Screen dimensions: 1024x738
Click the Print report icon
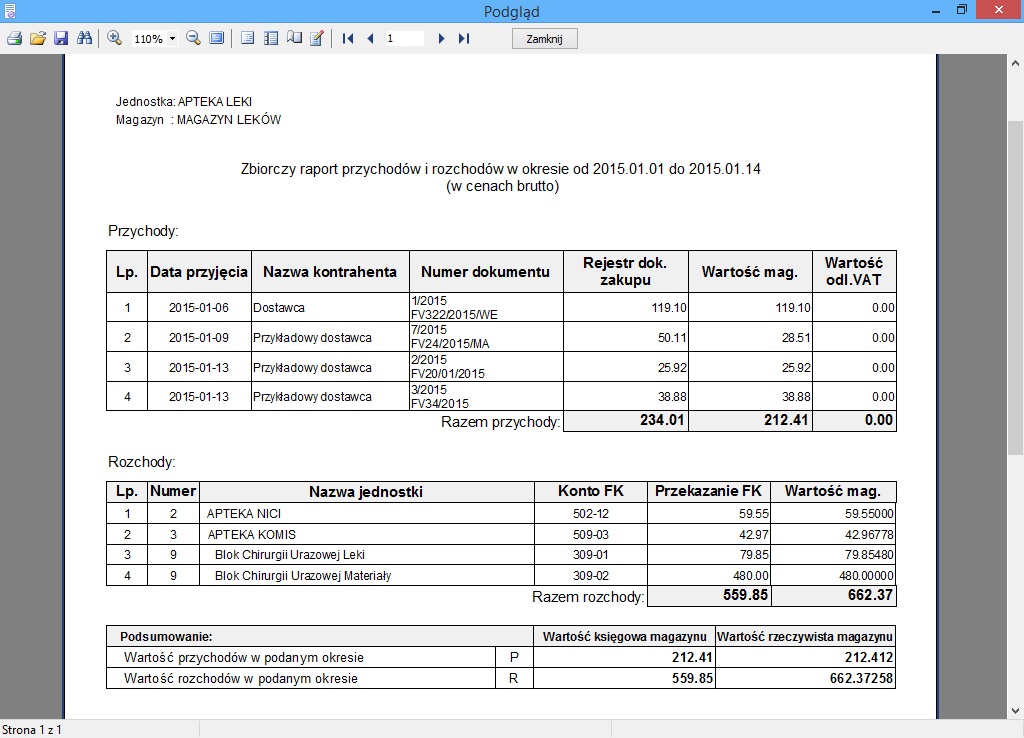14,39
